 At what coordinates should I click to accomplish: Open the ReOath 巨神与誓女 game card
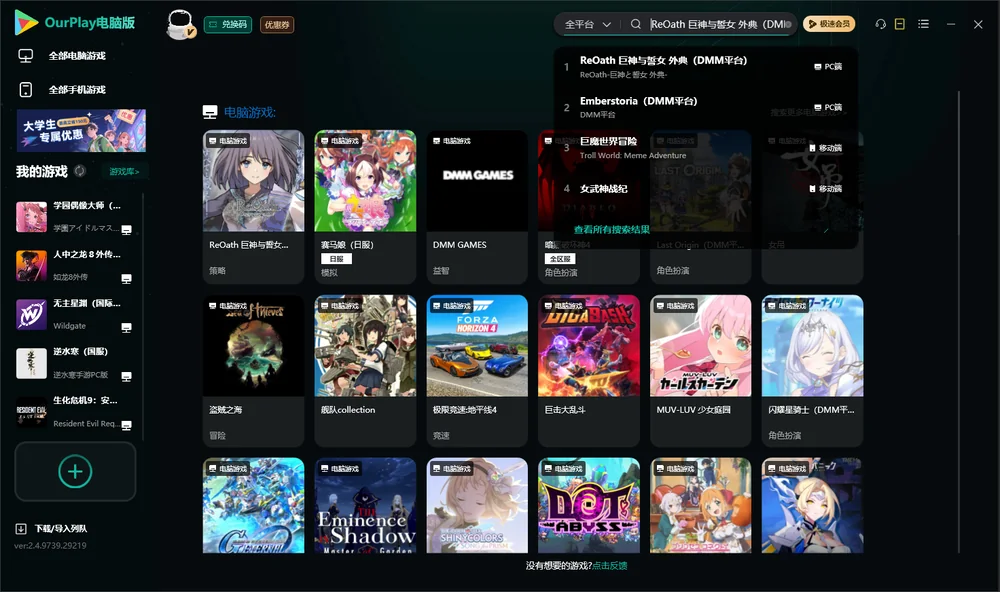253,207
